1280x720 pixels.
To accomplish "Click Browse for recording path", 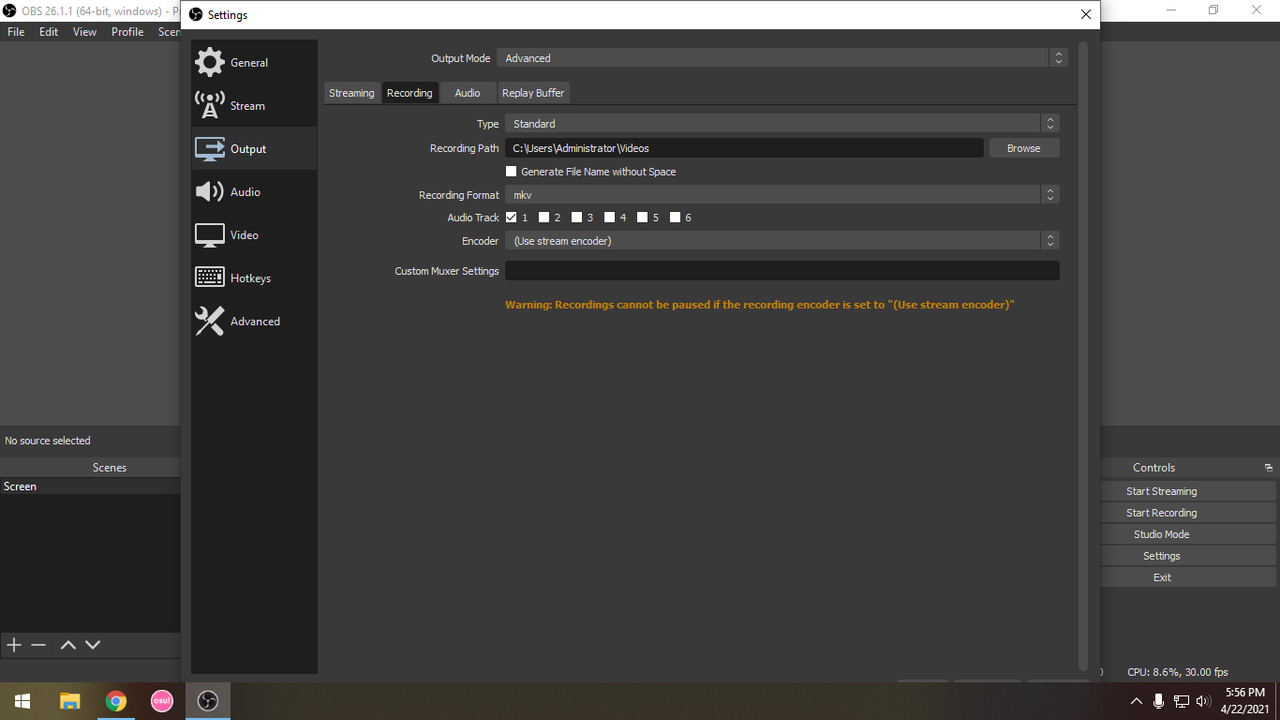I will click(x=1024, y=148).
